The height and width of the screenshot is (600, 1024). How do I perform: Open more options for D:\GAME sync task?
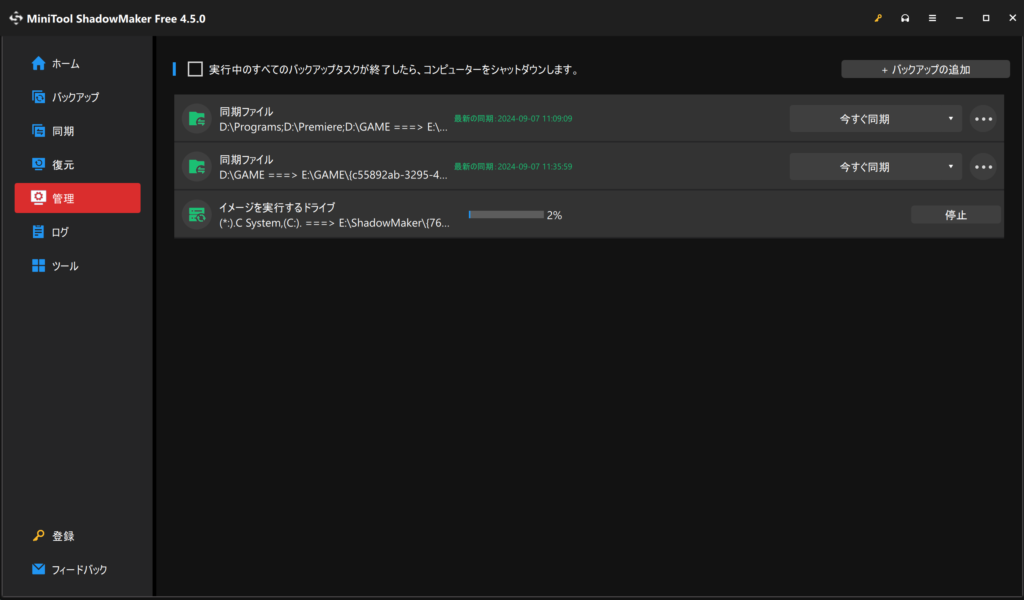[x=983, y=166]
